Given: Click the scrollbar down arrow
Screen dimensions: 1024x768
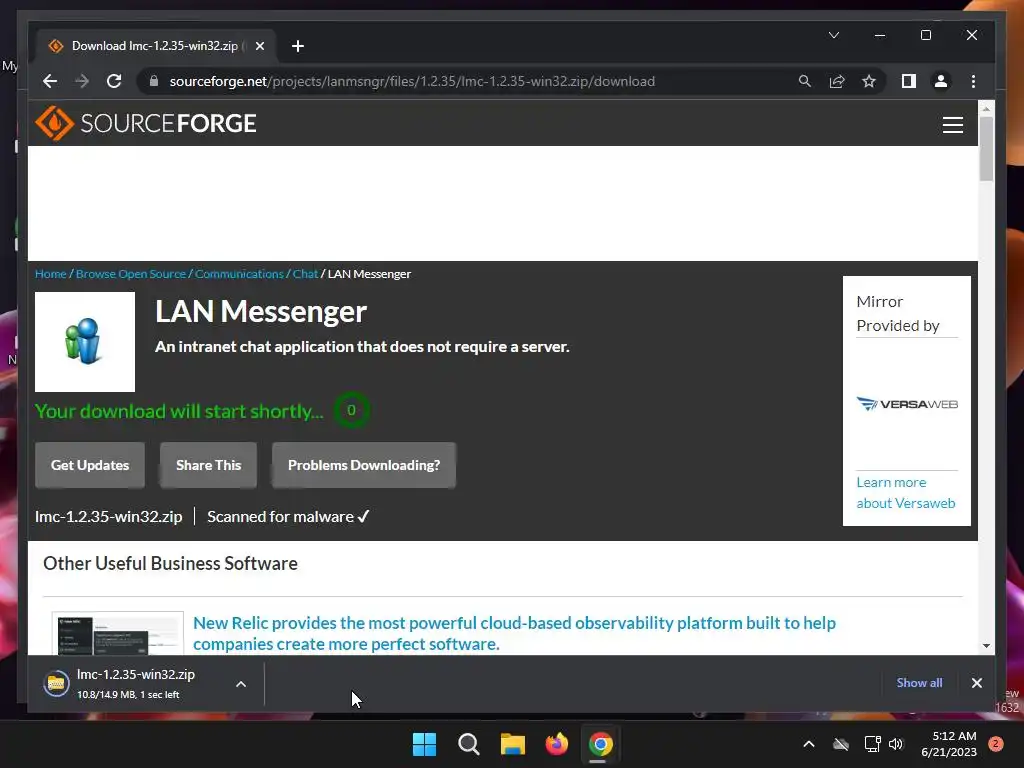Looking at the screenshot, I should [986, 646].
